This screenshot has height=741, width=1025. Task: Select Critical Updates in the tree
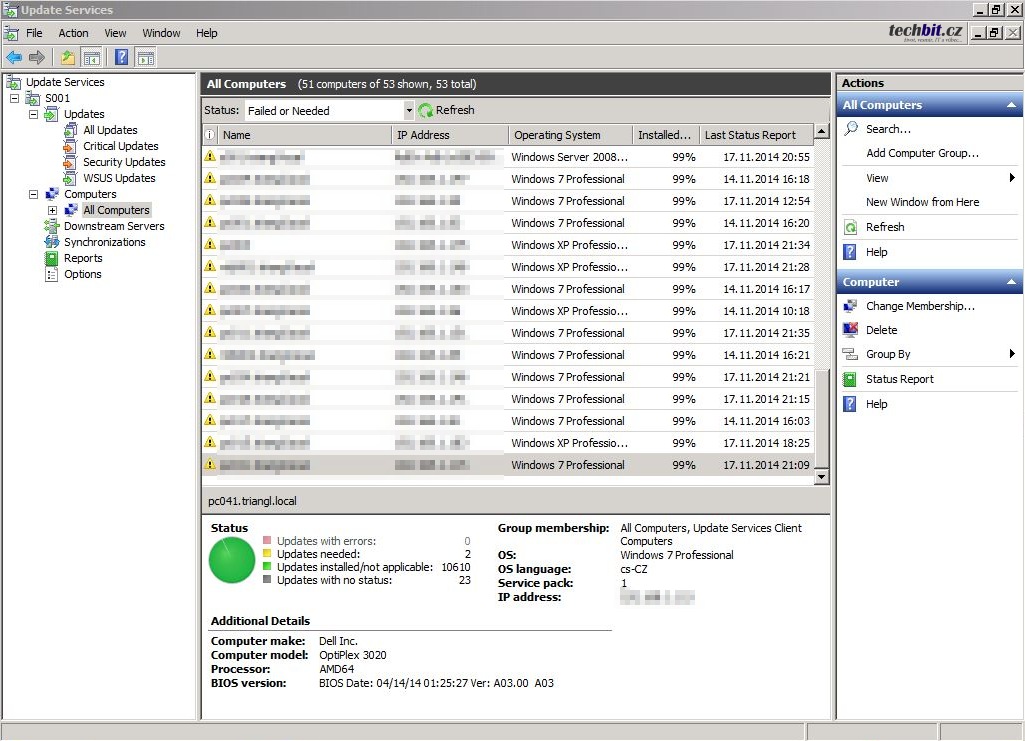(120, 146)
